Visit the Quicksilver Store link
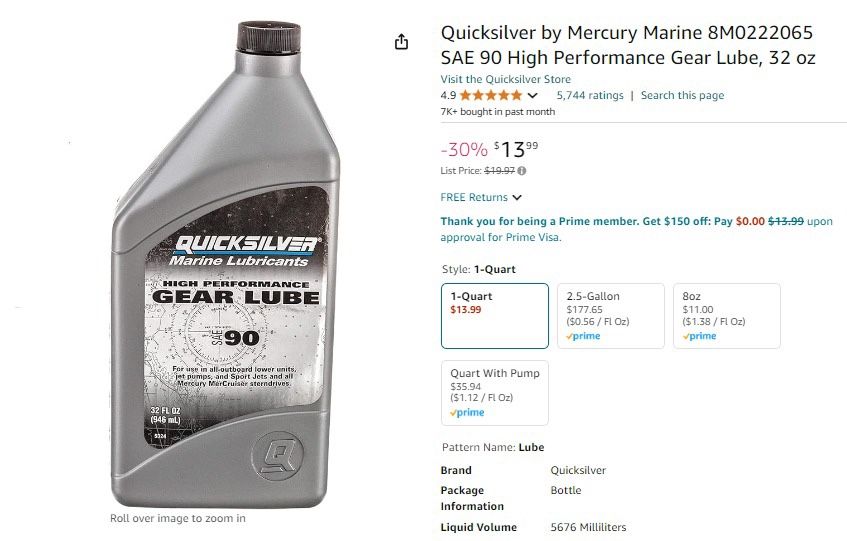 pos(506,79)
